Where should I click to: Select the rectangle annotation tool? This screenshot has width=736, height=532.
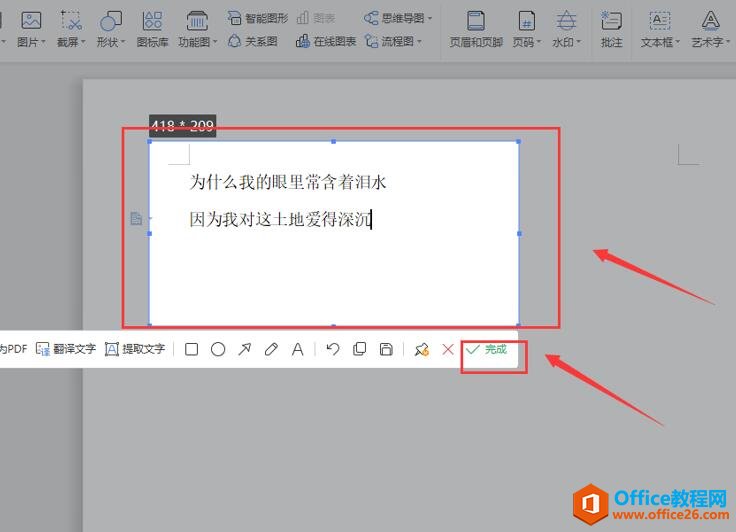(191, 349)
